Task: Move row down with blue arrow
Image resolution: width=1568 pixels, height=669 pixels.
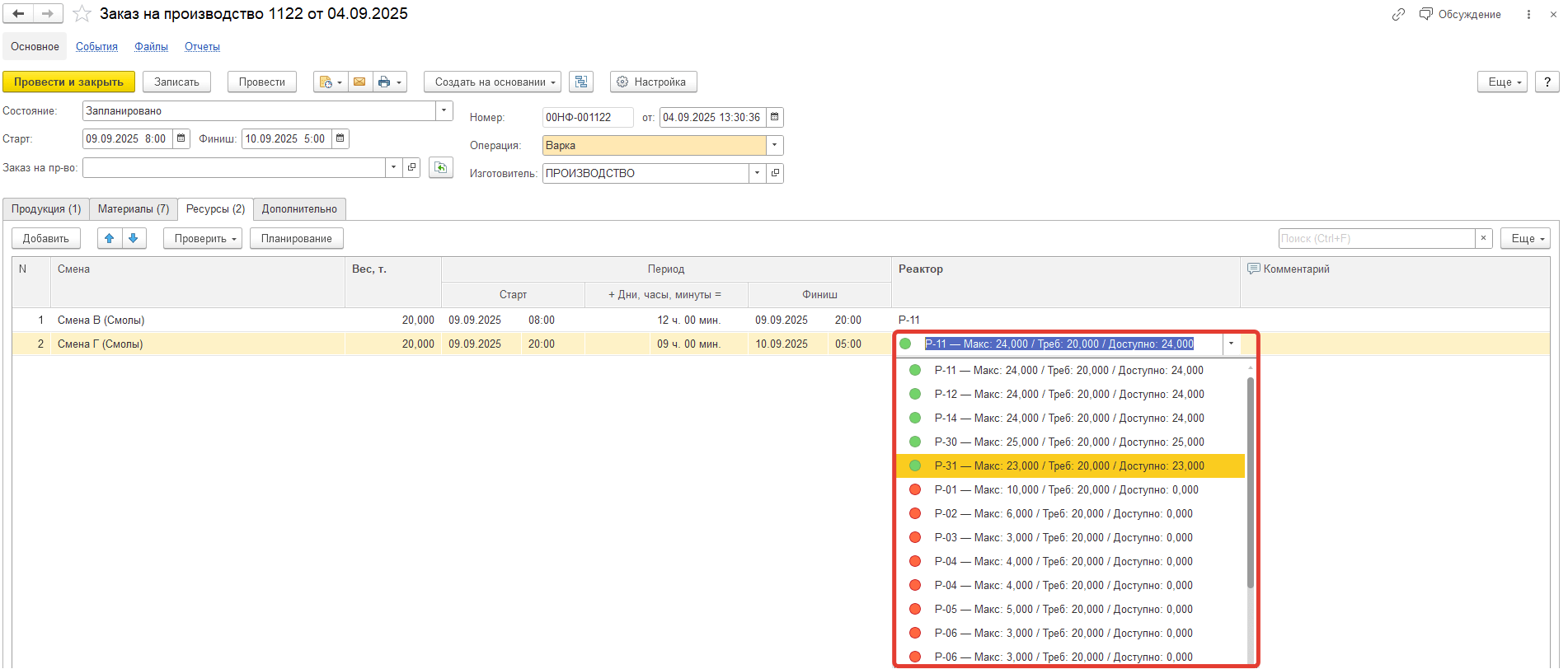Action: pos(134,239)
